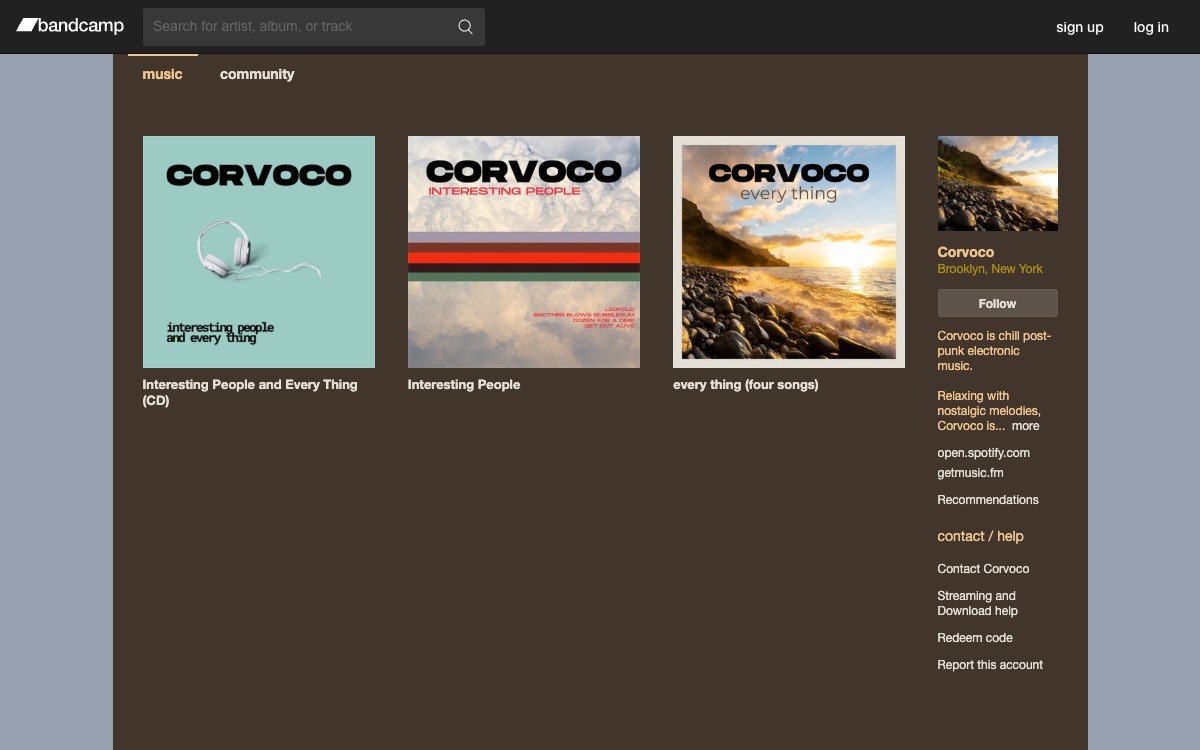Open the open.spotify.com link
This screenshot has width=1200, height=750.
click(x=984, y=453)
